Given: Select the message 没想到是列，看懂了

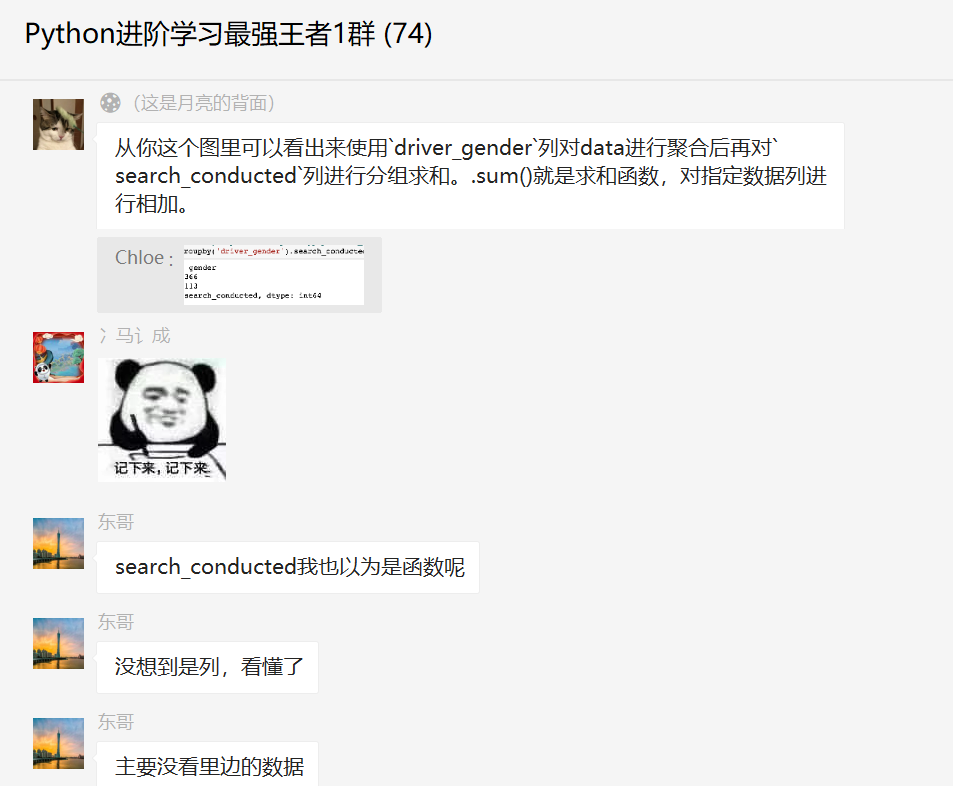Looking at the screenshot, I should coord(208,667).
